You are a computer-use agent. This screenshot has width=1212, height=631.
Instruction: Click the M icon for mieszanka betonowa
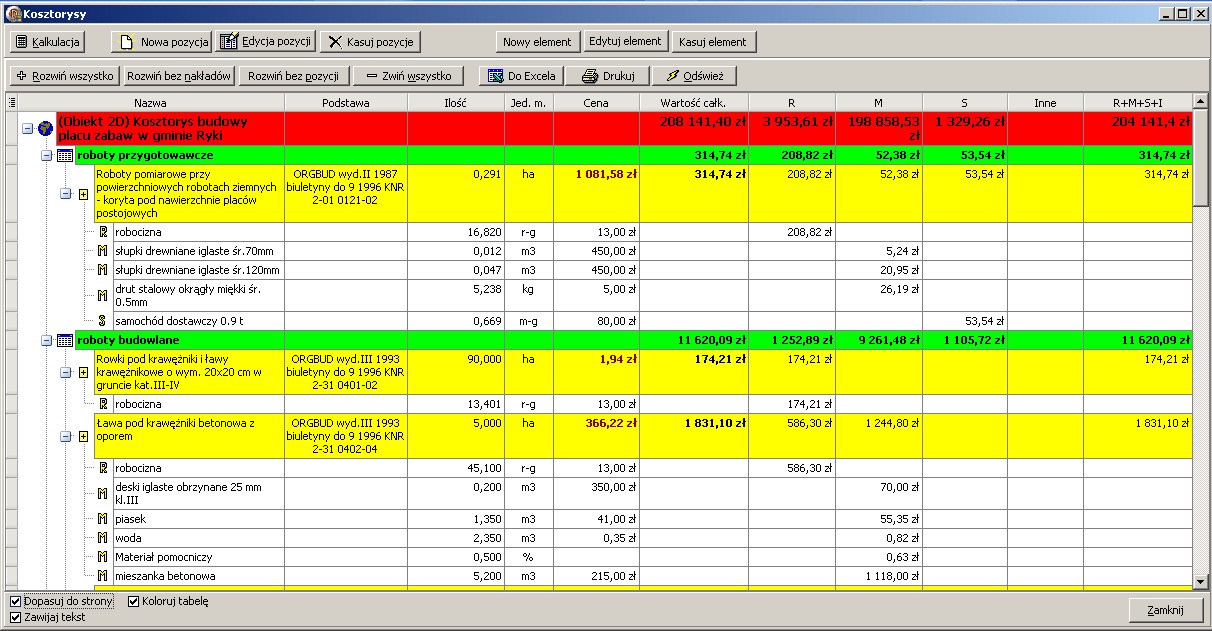click(x=103, y=576)
